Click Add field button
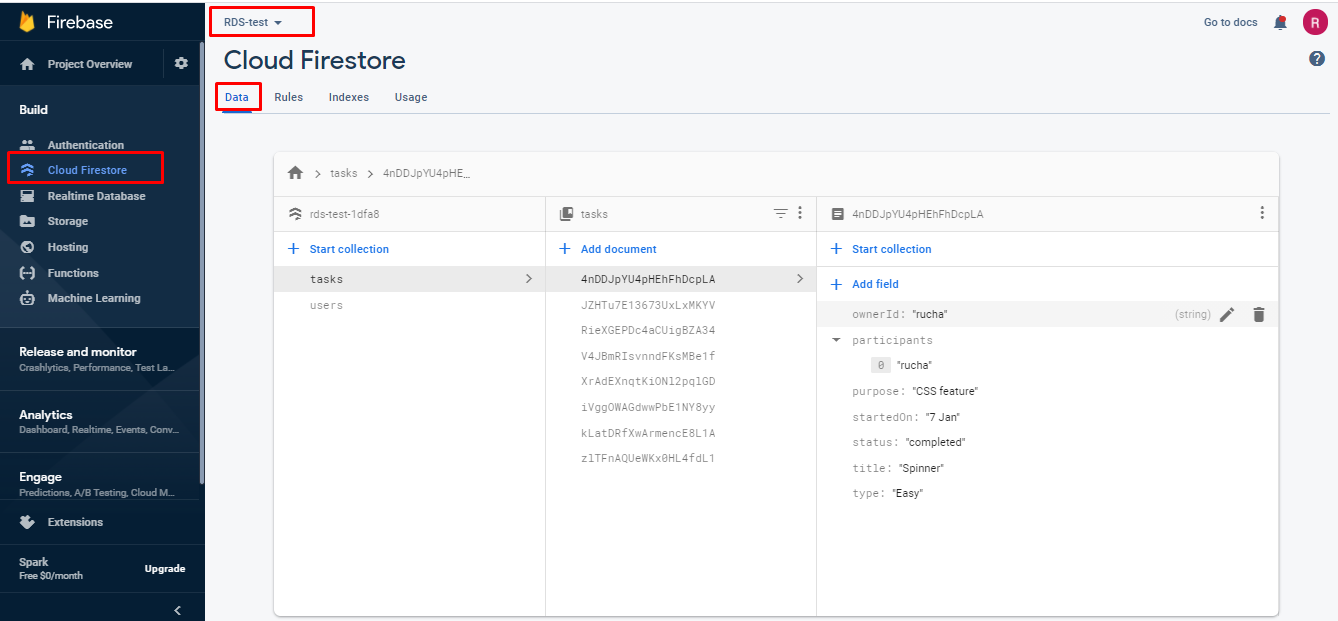 865,284
